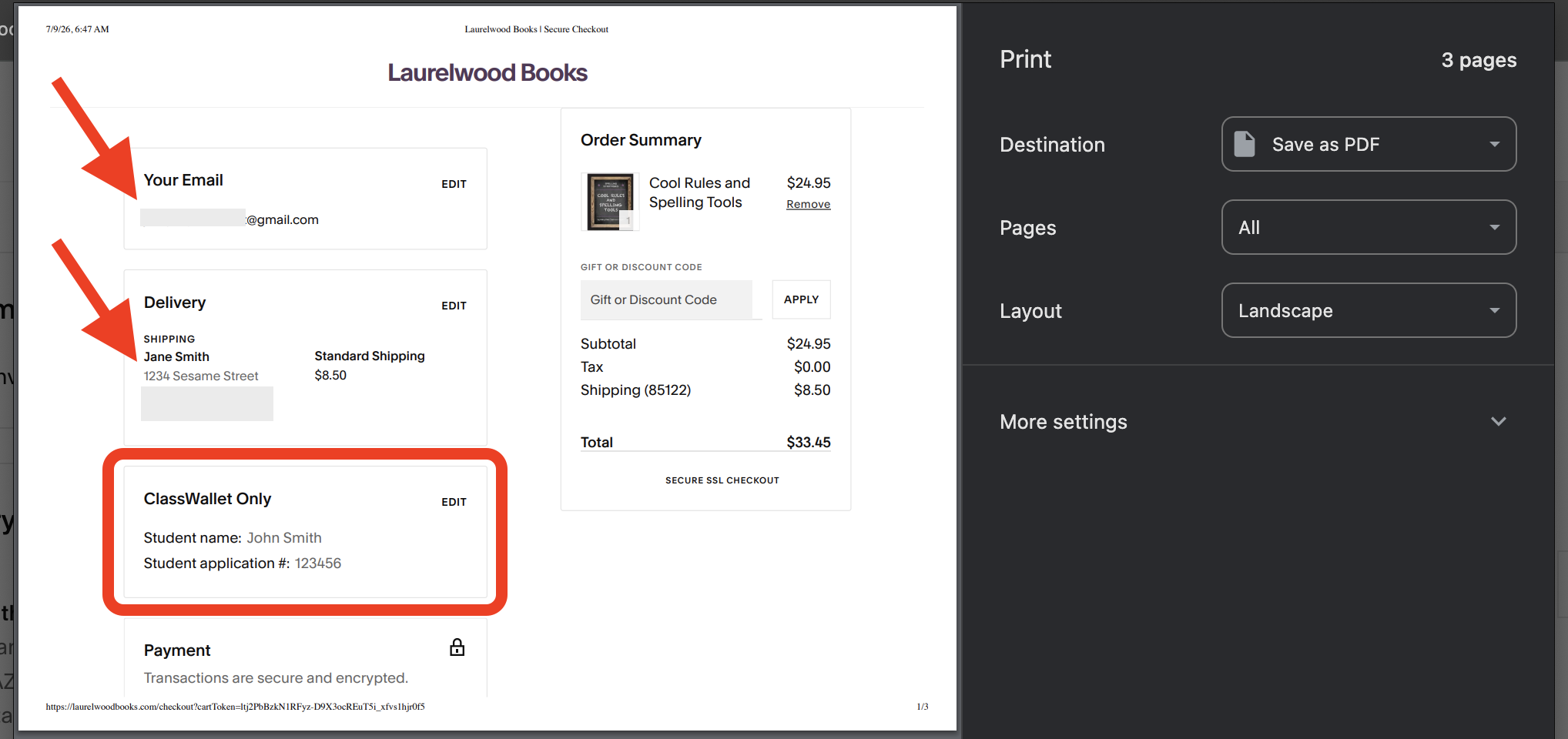
Task: Click the 'Transactions are secure and encrypted.' text
Action: pyautogui.click(x=276, y=677)
